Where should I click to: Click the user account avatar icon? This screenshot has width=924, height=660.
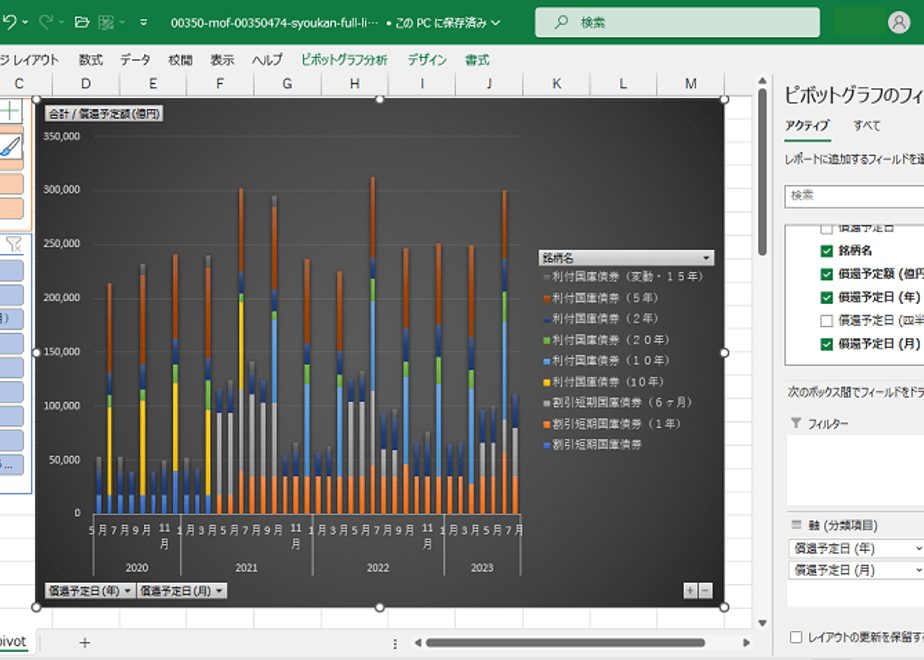click(x=899, y=22)
